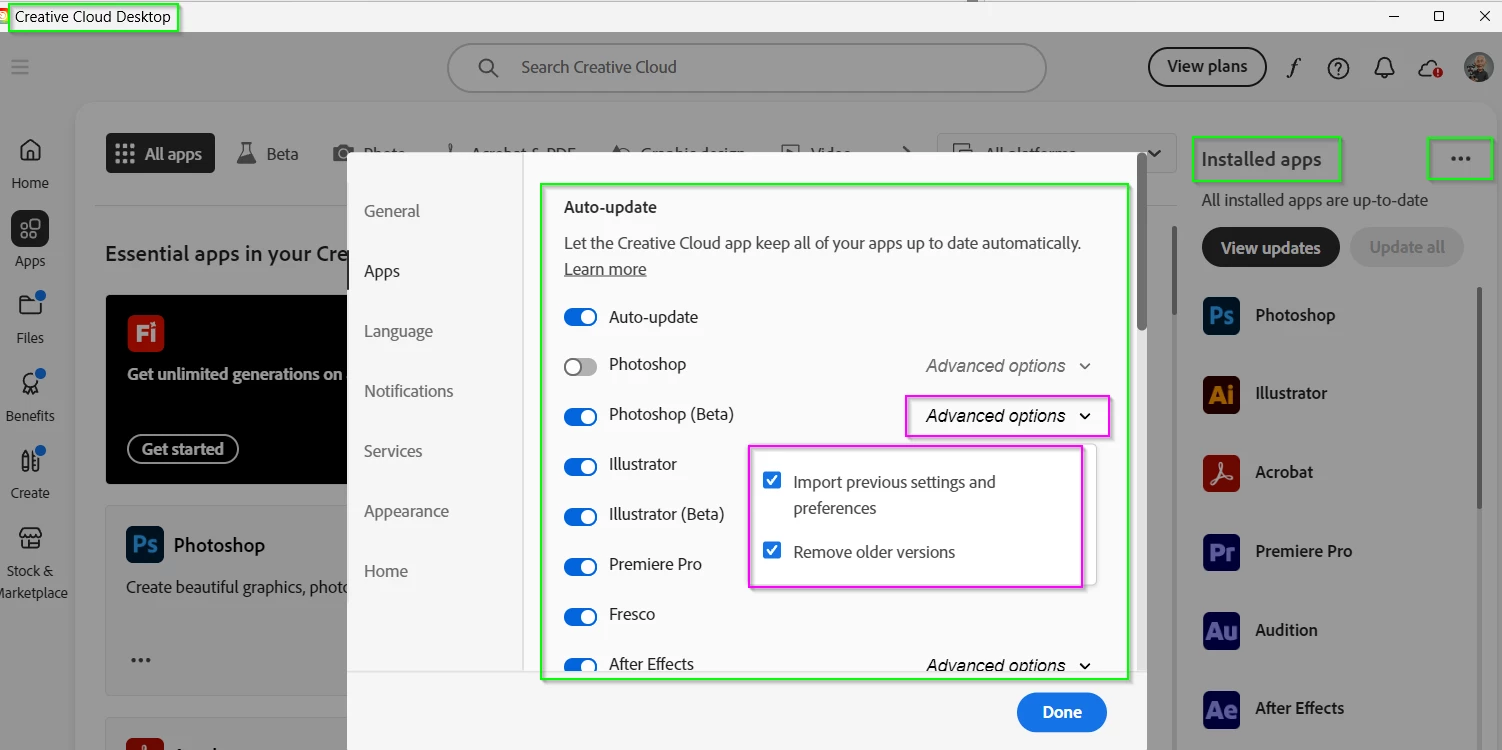This screenshot has height=750, width=1502.
Task: Open the user profile avatar
Action: (x=1479, y=67)
